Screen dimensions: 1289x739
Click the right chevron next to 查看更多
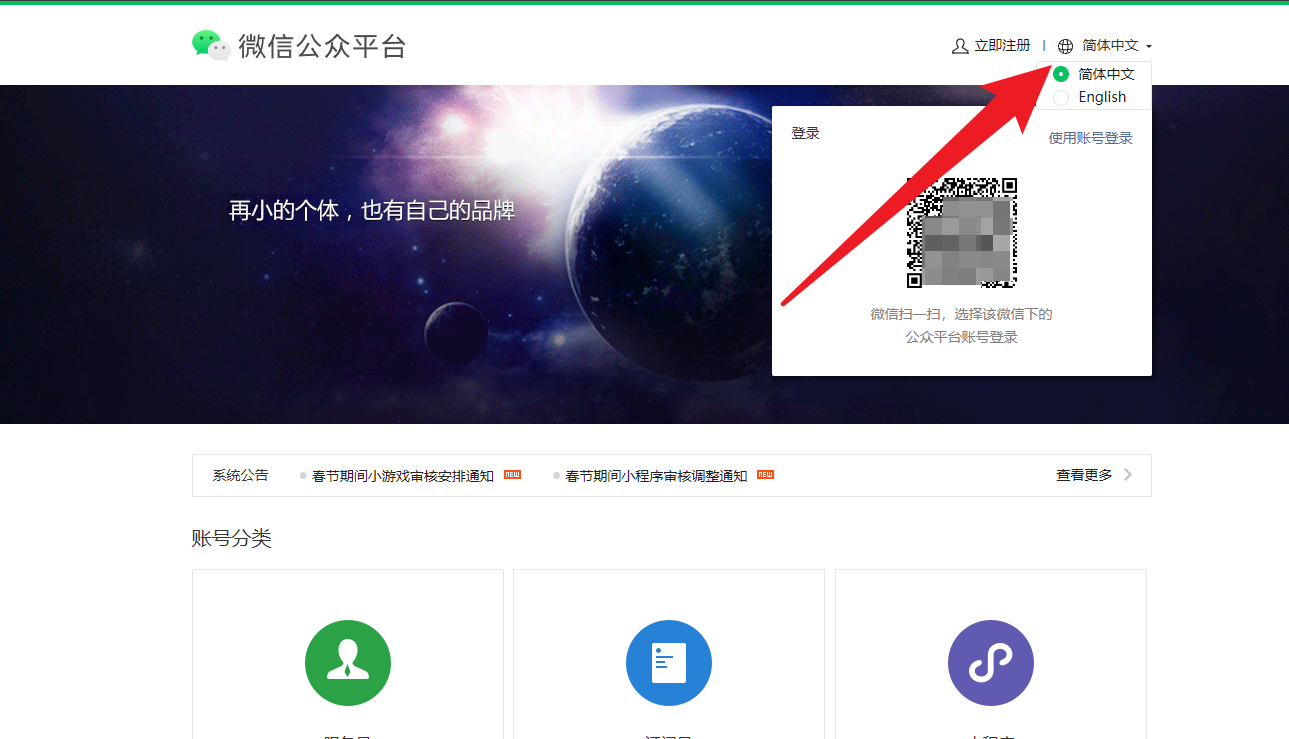(x=1128, y=475)
